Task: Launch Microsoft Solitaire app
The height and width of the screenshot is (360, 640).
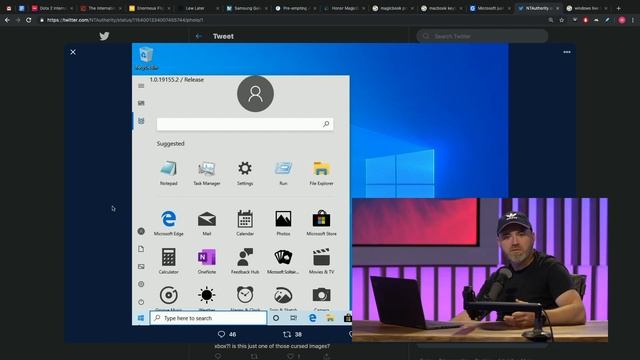Action: [283, 261]
